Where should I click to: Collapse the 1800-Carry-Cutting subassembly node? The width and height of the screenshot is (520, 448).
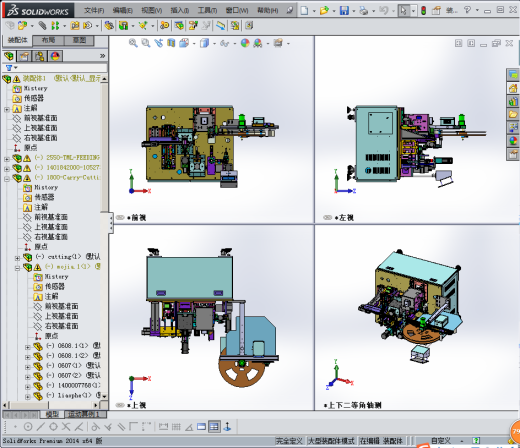pos(7,179)
